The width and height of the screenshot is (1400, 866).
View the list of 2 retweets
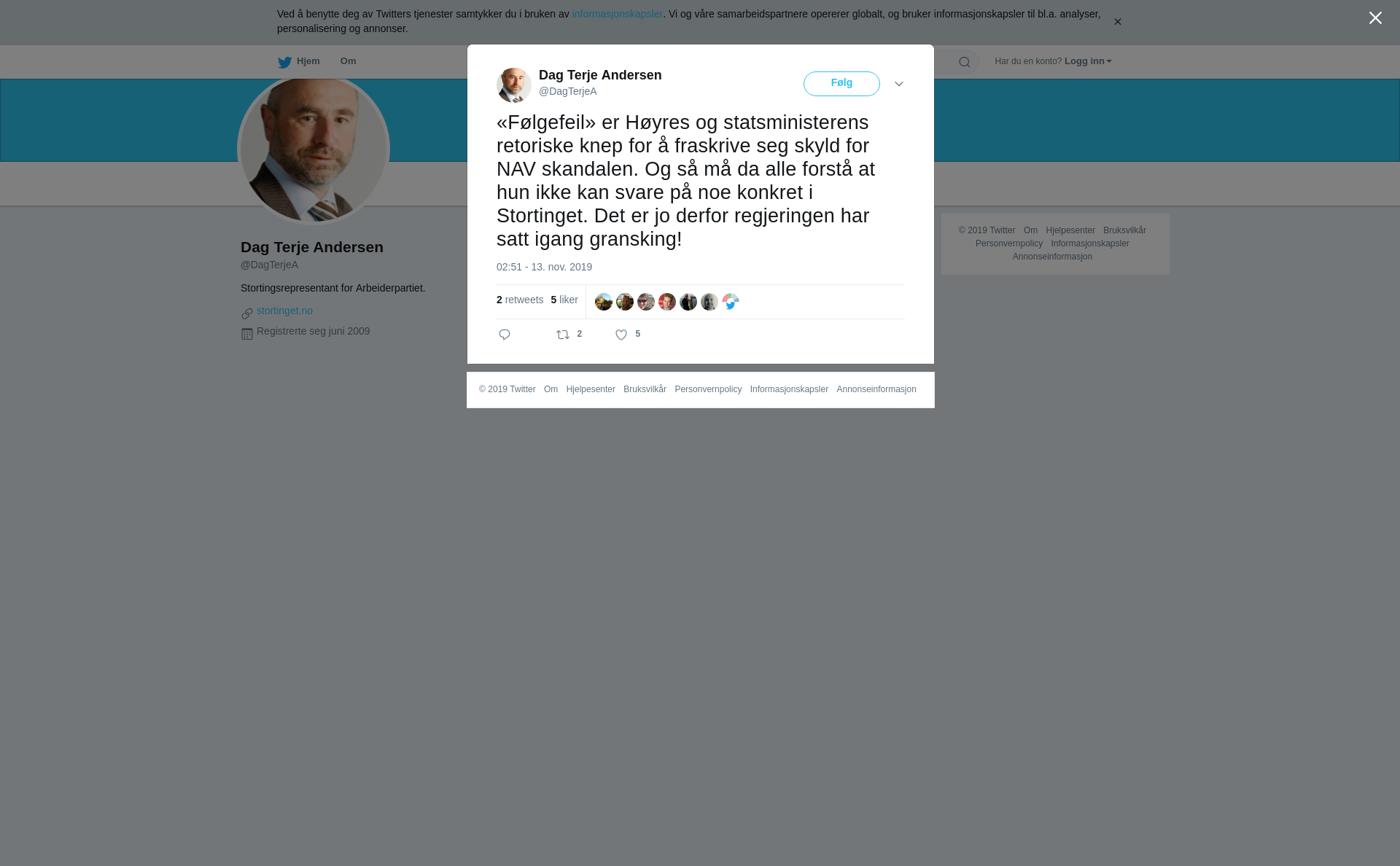coord(520,300)
